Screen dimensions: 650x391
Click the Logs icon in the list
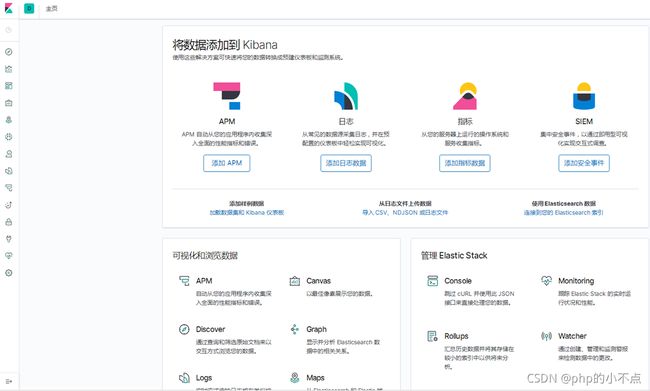pyautogui.click(x=184, y=378)
